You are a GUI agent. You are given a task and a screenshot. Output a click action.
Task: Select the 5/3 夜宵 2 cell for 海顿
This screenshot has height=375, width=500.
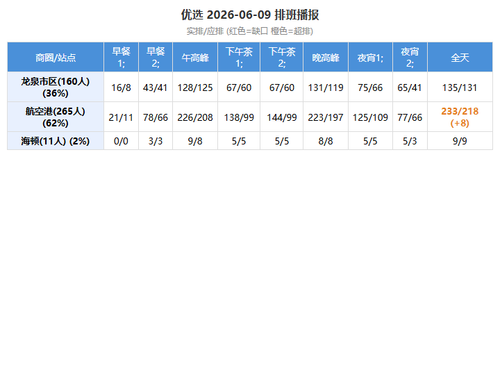[410, 141]
